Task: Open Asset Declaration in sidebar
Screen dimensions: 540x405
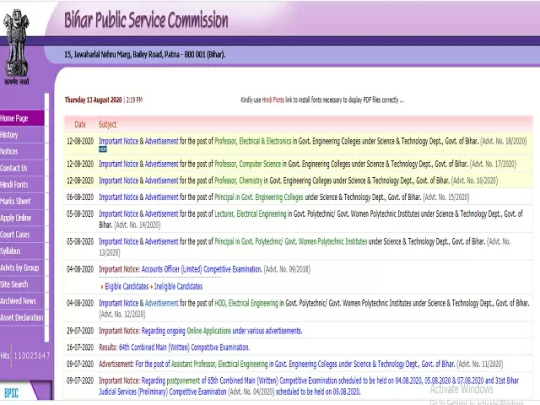Action: [x=22, y=318]
